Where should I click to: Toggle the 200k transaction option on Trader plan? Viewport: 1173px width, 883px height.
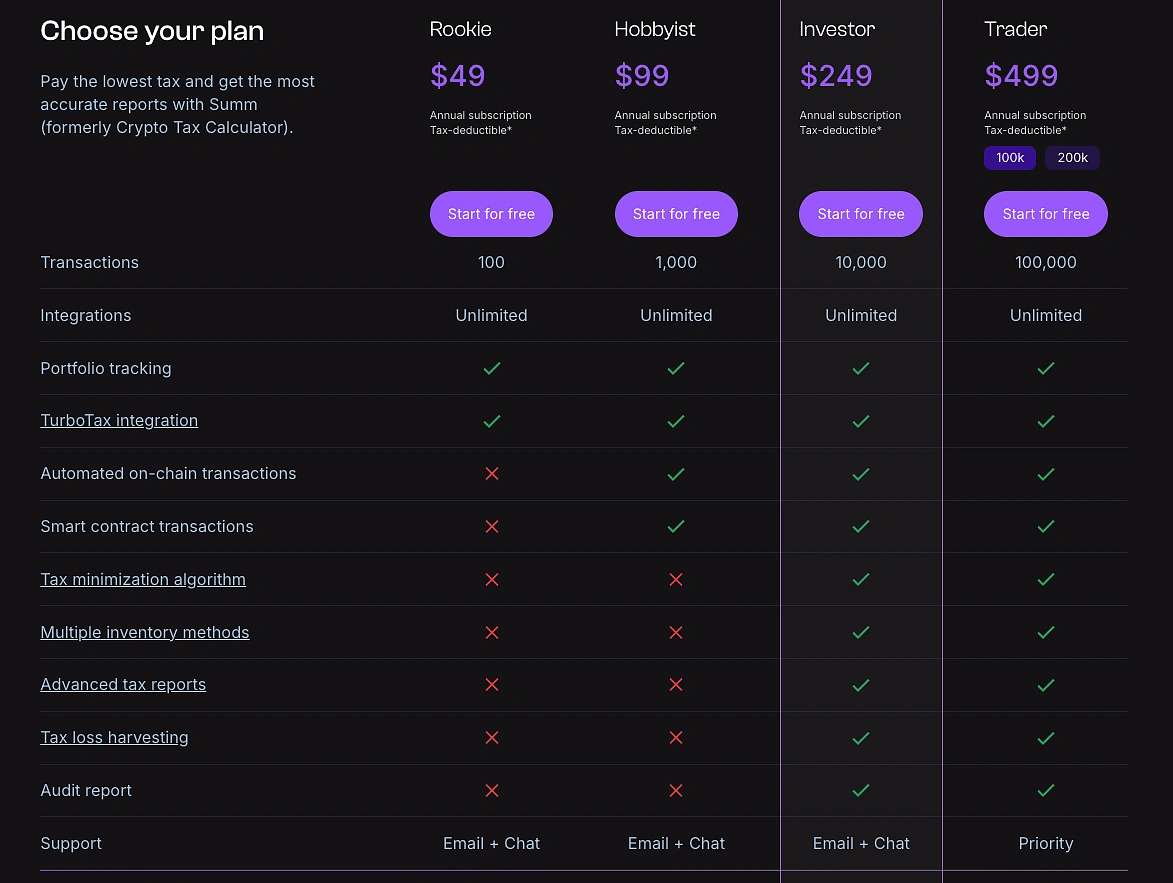point(1072,157)
